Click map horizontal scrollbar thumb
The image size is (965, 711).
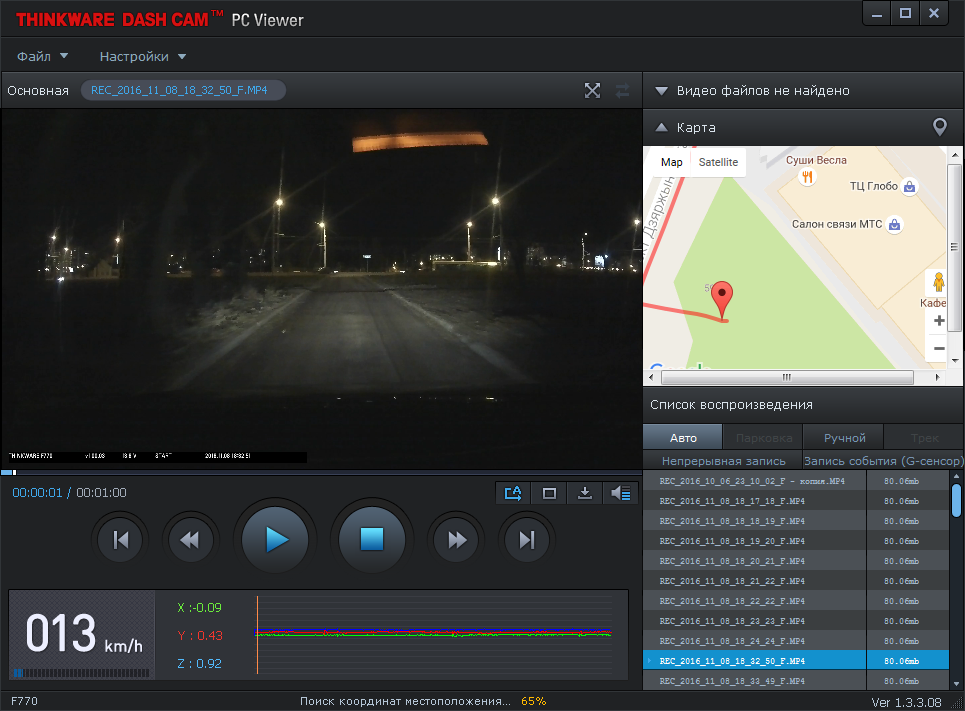pyautogui.click(x=787, y=377)
